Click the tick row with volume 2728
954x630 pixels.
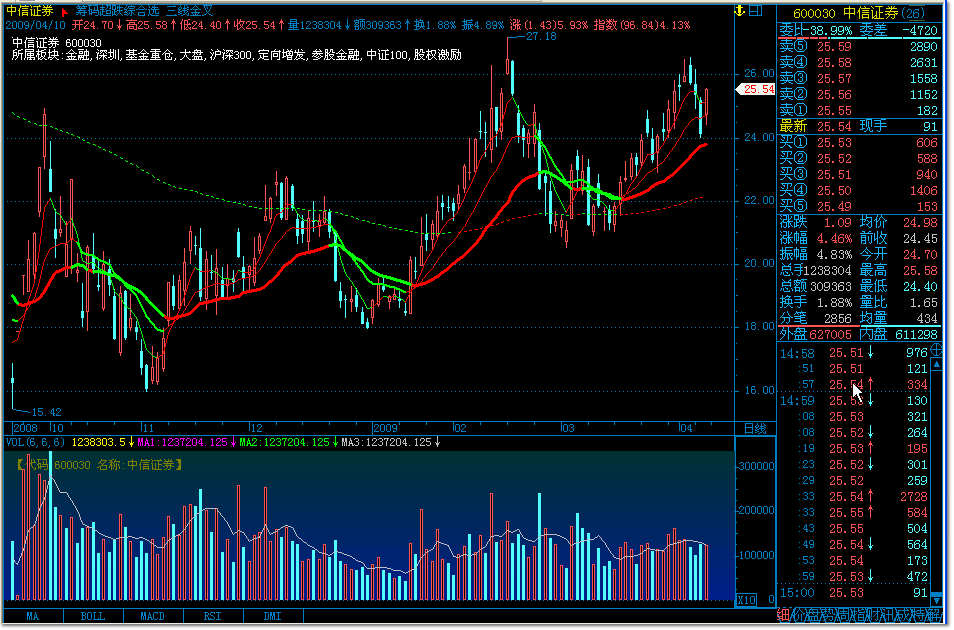point(854,497)
